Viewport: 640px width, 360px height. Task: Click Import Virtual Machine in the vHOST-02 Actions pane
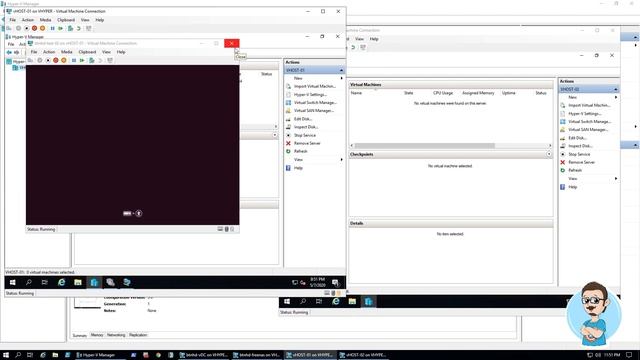click(x=589, y=105)
